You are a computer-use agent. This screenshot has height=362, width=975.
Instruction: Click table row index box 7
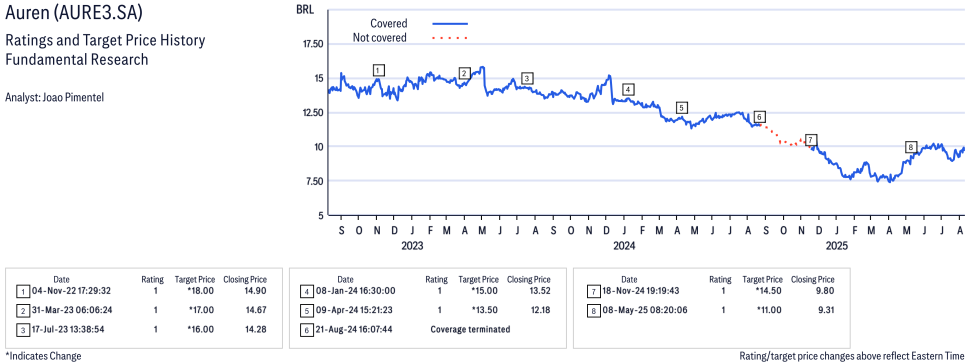(593, 291)
